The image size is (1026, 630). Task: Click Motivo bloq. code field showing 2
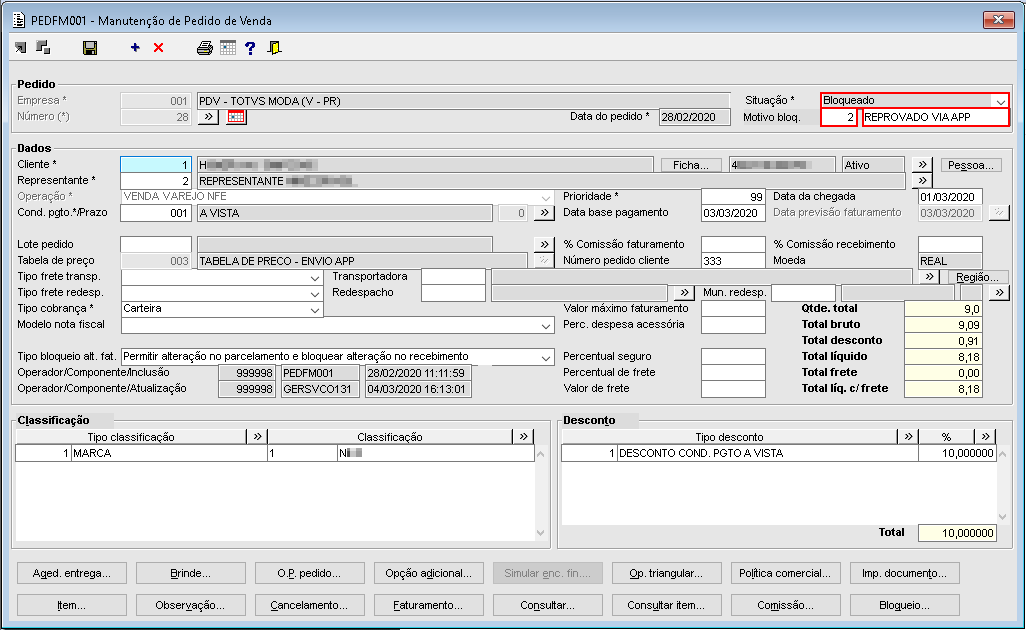point(839,117)
